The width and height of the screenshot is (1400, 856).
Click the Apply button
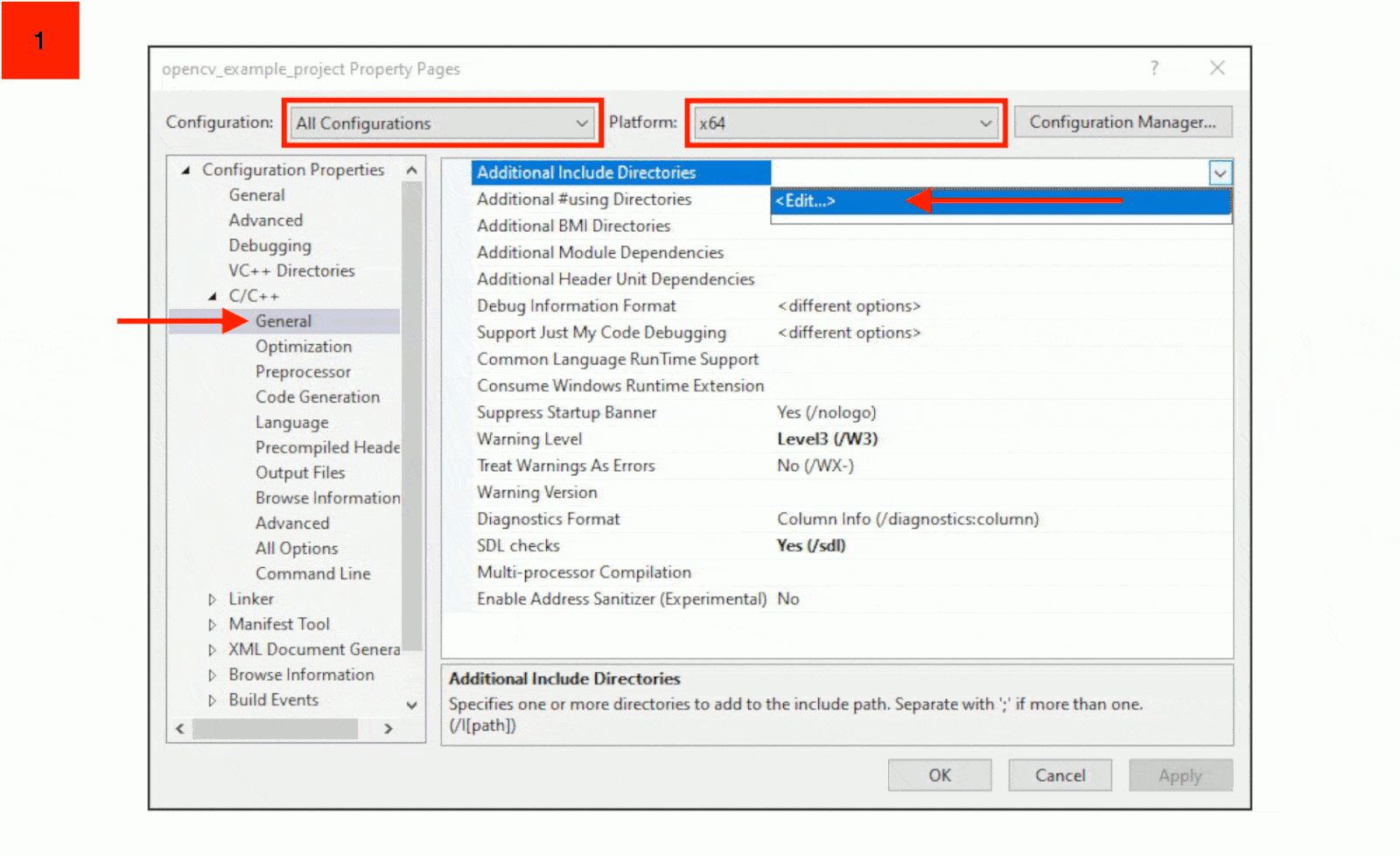(1180, 775)
